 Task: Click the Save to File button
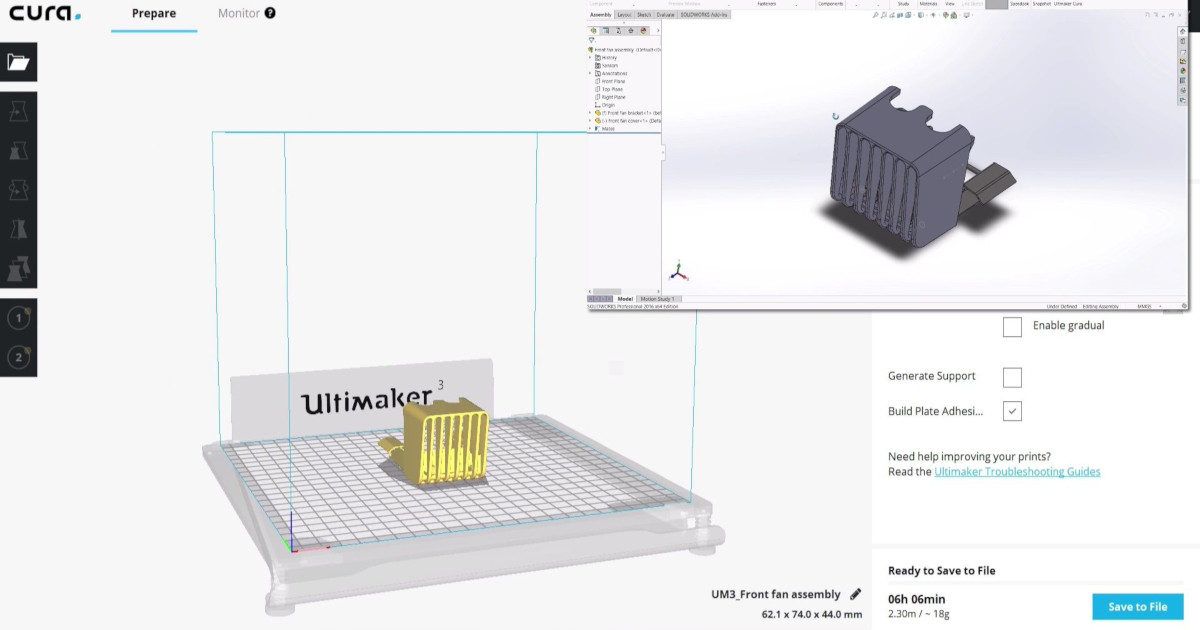[x=1137, y=606]
